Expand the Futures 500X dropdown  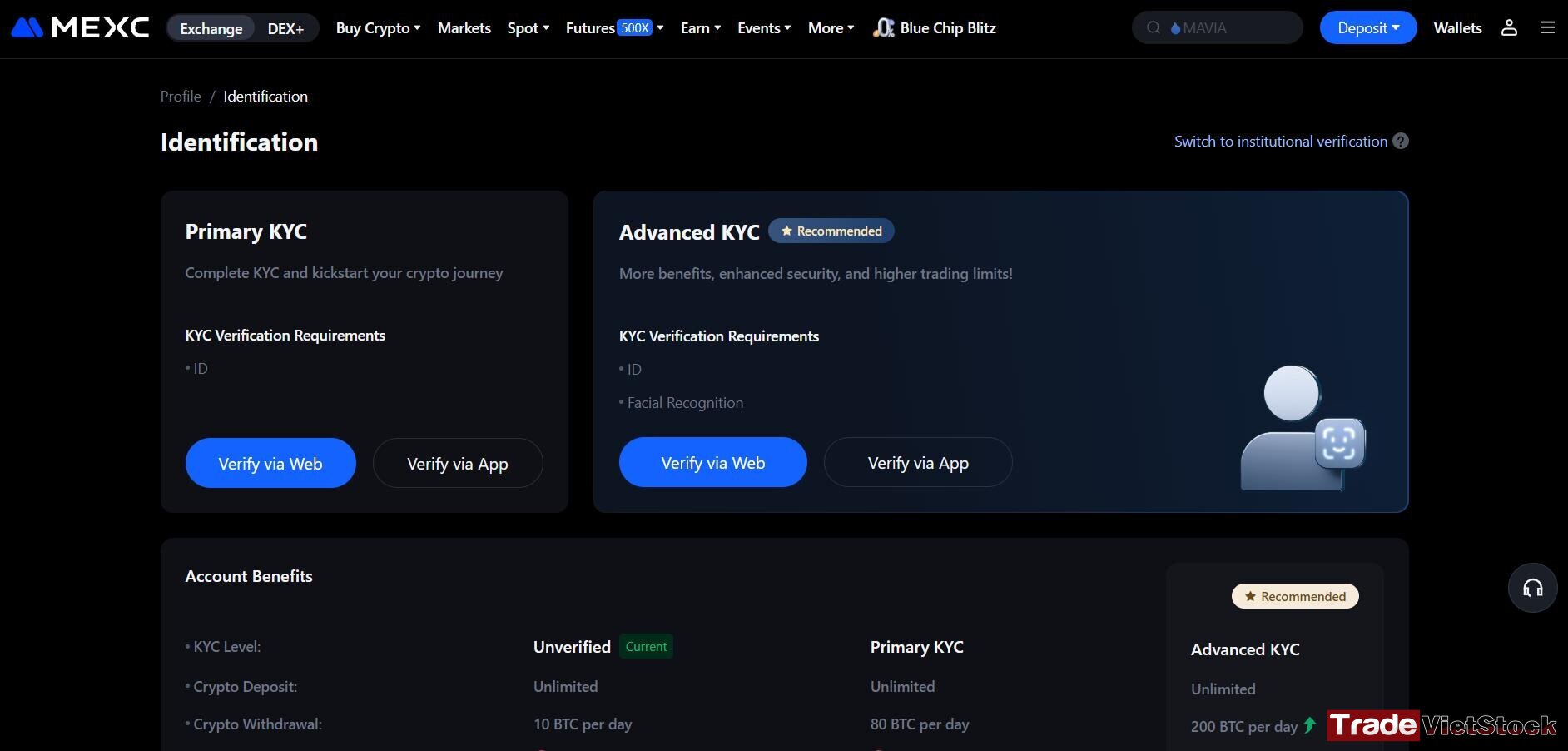(x=614, y=27)
